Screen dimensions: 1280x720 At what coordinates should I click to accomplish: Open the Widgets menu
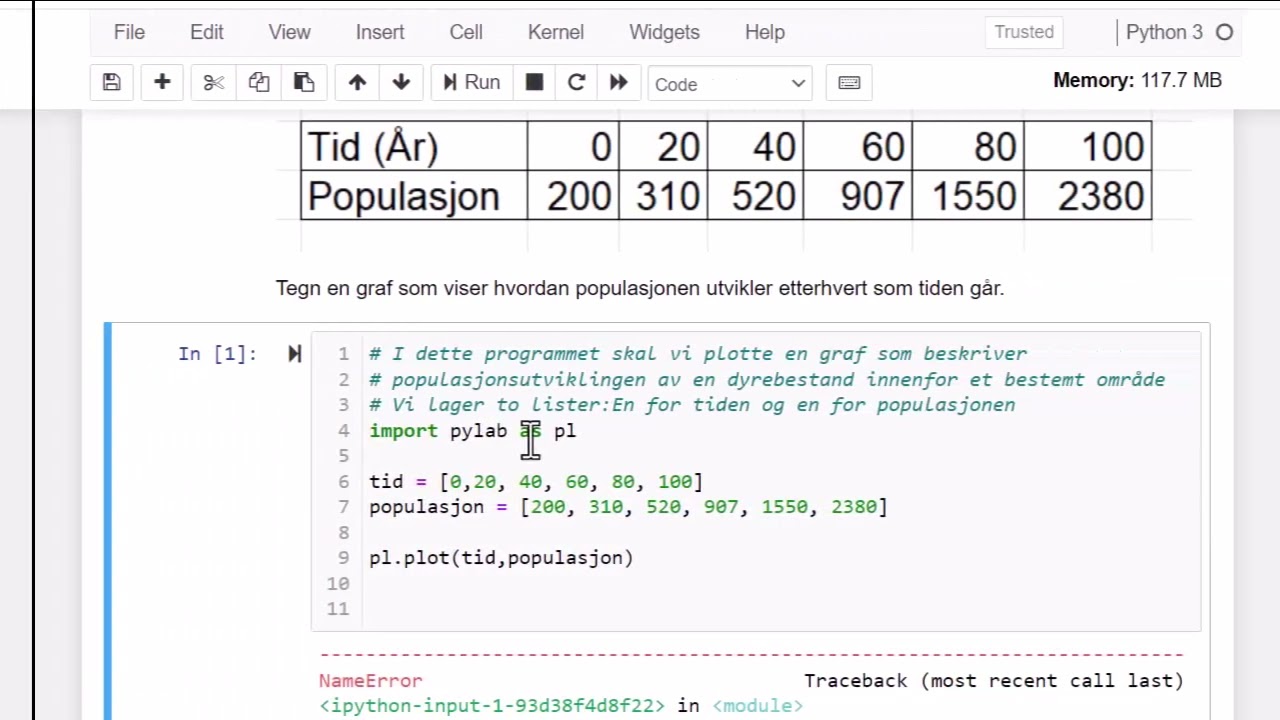point(664,32)
